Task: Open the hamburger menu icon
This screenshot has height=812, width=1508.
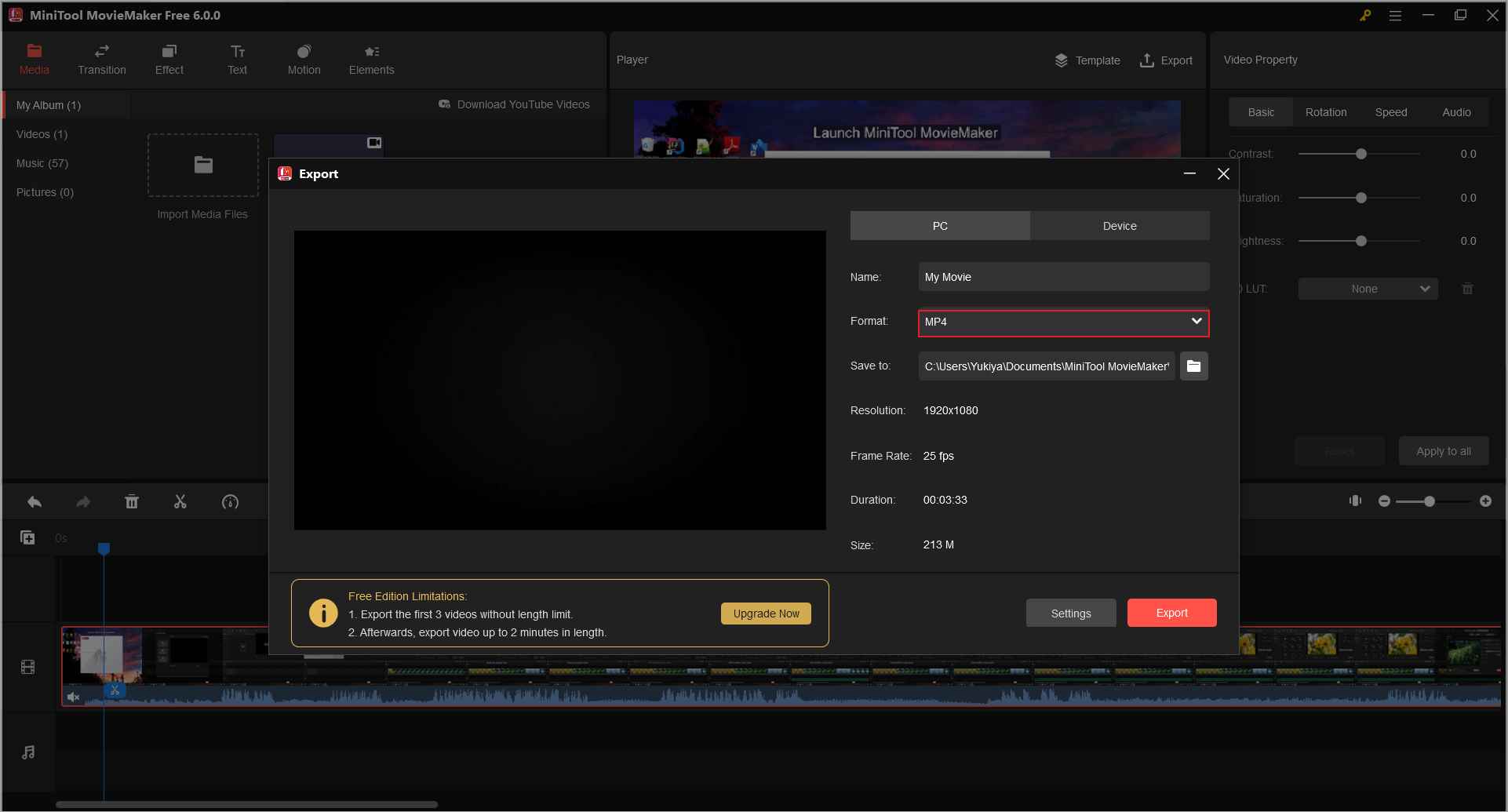Action: (x=1395, y=16)
